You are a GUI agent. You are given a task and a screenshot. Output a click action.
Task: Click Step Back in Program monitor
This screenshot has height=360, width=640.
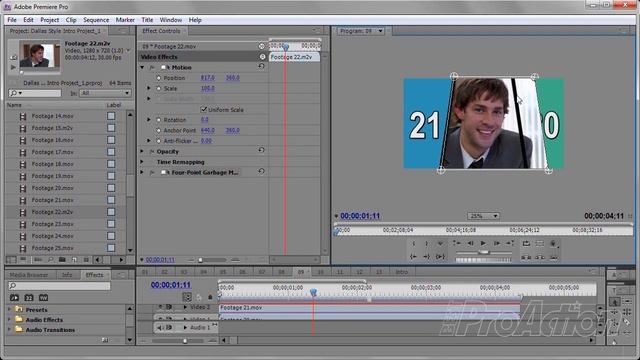tap(470, 243)
